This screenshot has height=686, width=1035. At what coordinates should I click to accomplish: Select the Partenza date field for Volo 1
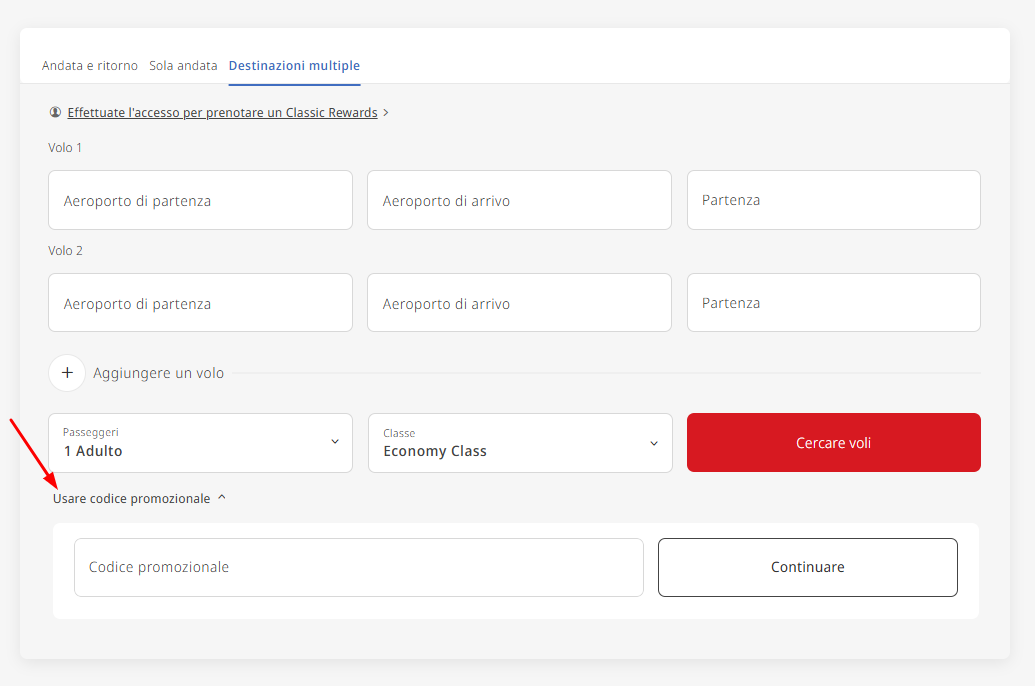point(833,199)
